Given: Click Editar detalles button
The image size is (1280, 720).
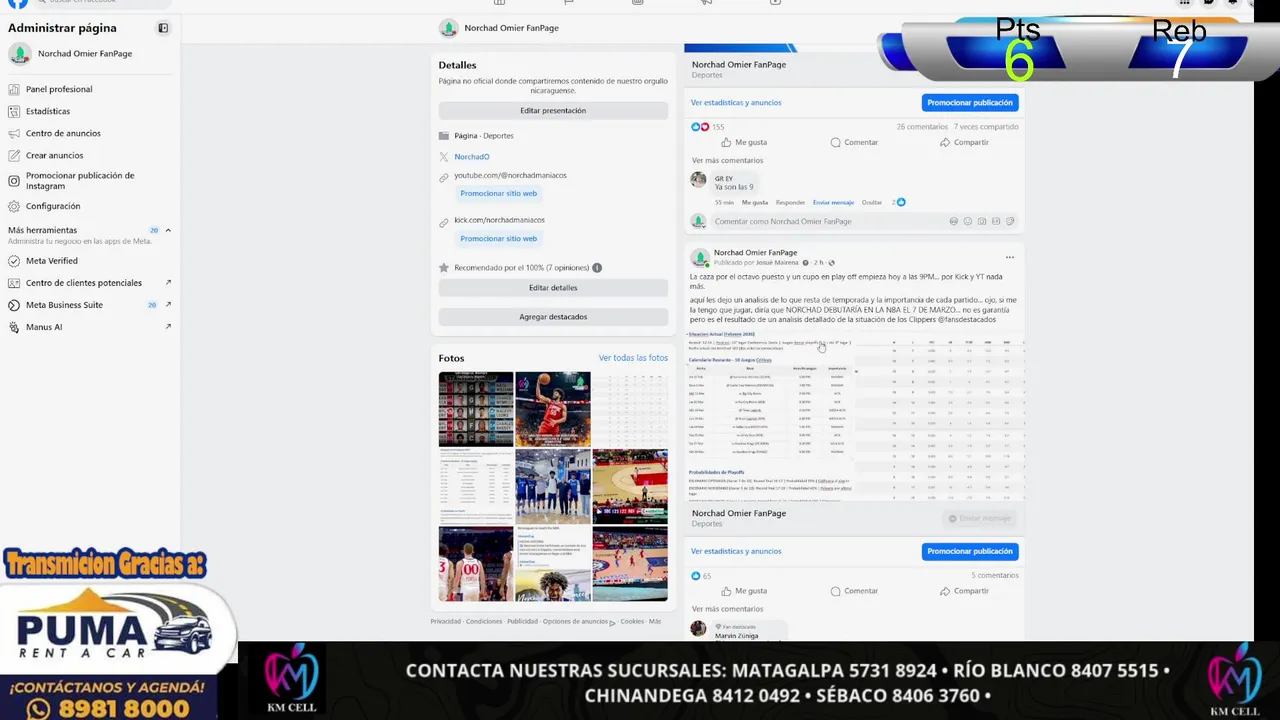Looking at the screenshot, I should [x=553, y=288].
